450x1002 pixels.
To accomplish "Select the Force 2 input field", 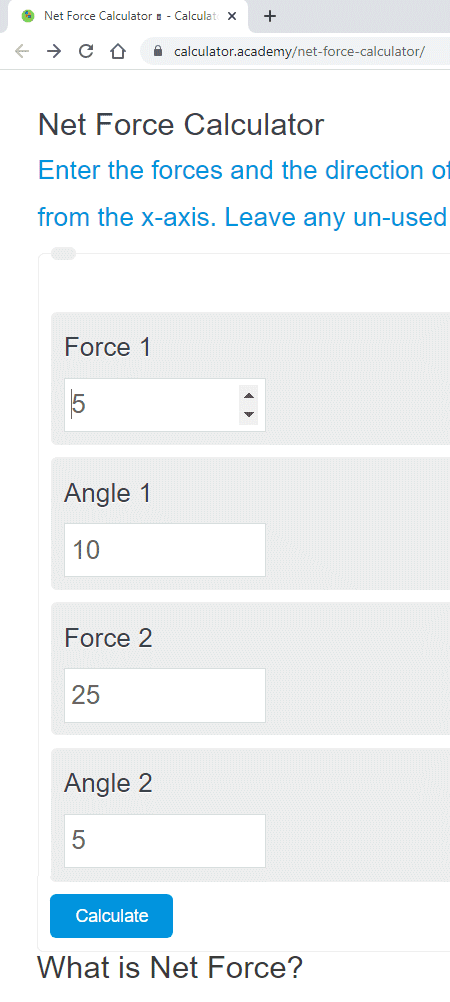I will (165, 695).
